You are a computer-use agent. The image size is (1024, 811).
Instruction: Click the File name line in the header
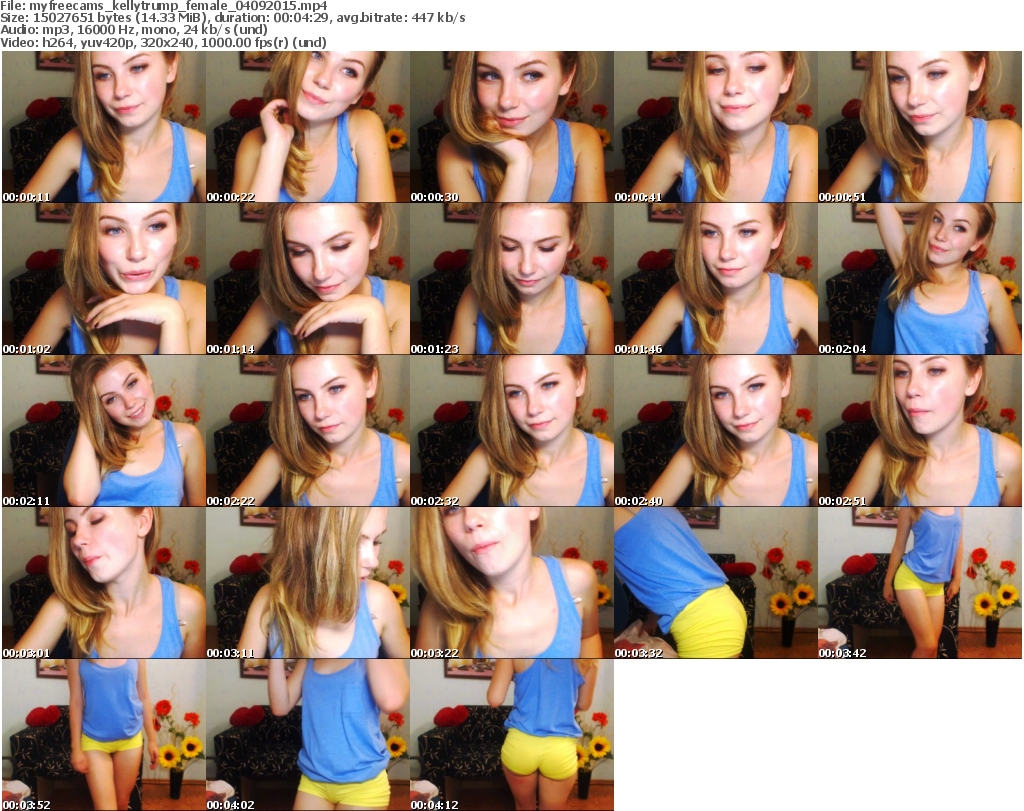click(164, 6)
